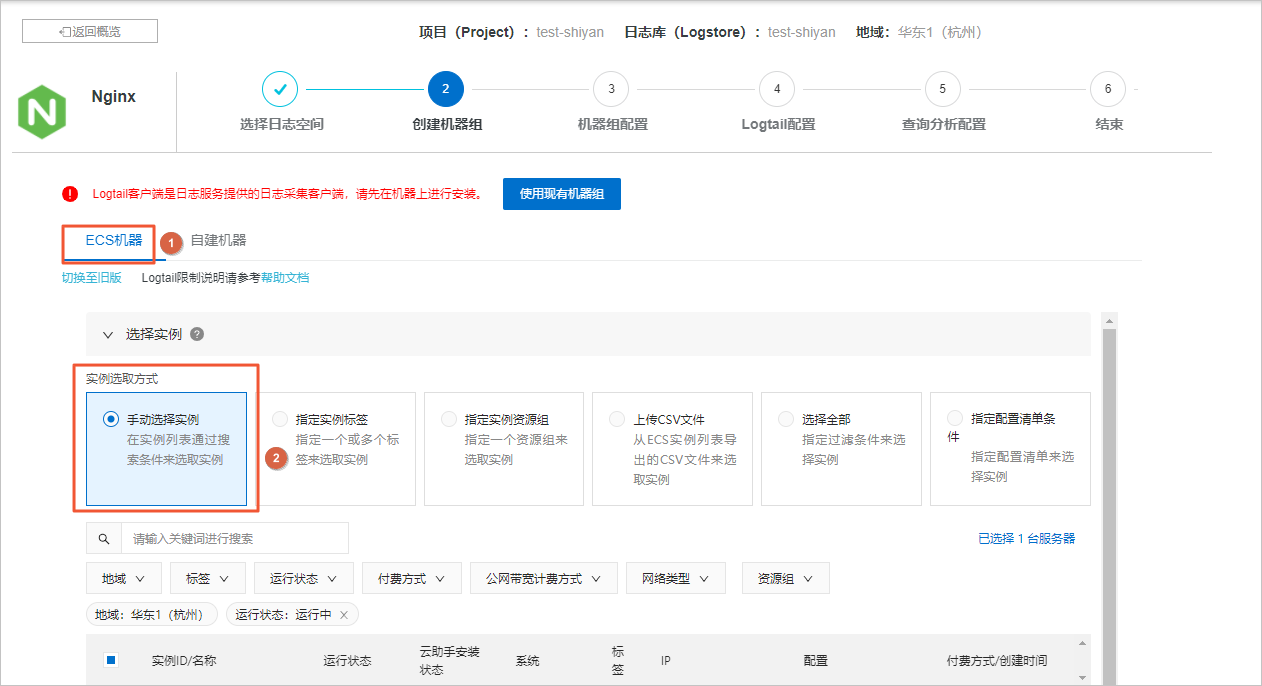Viewport: 1262px width, 686px height.
Task: Select the 上传CSV文件 radio option
Action: 617,420
